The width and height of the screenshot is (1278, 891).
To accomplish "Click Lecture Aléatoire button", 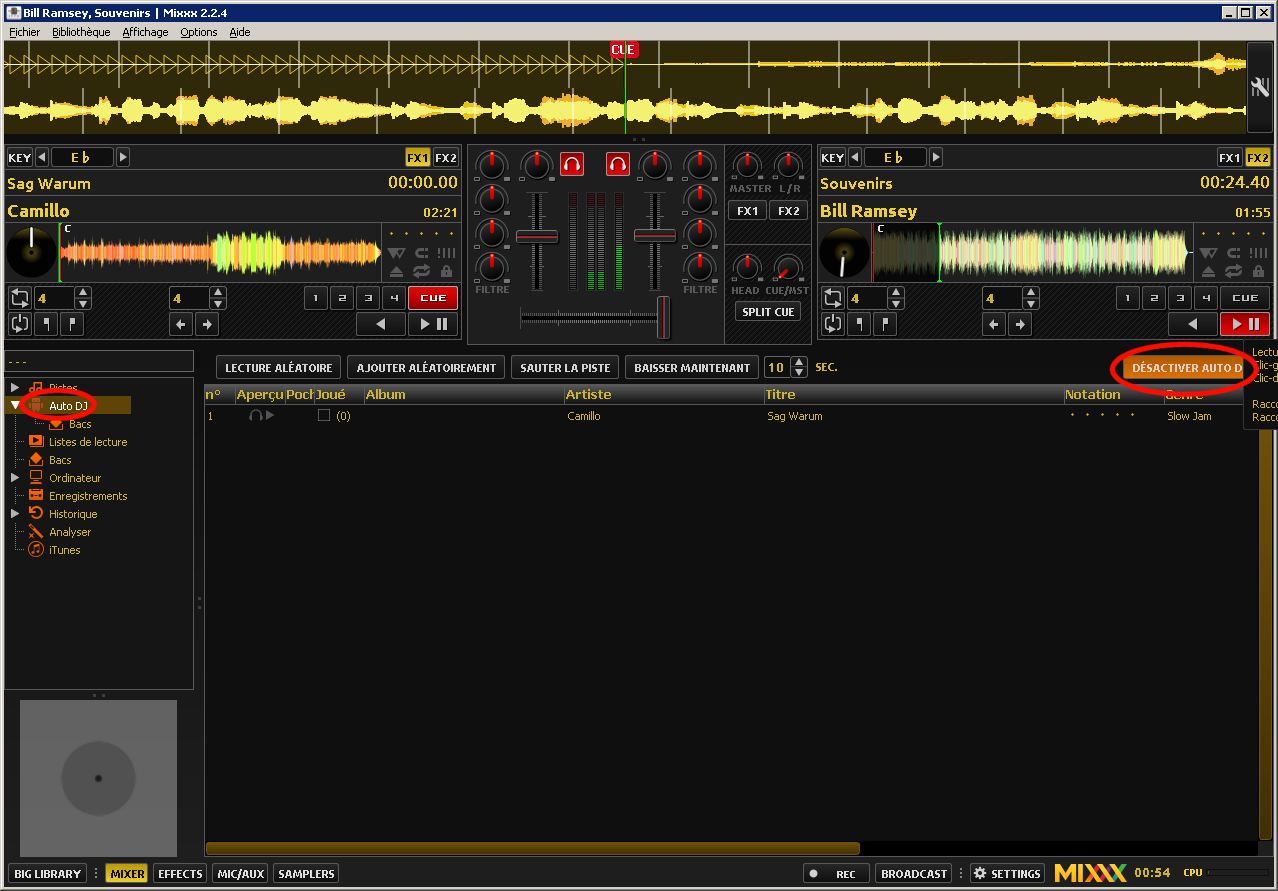I will point(278,368).
